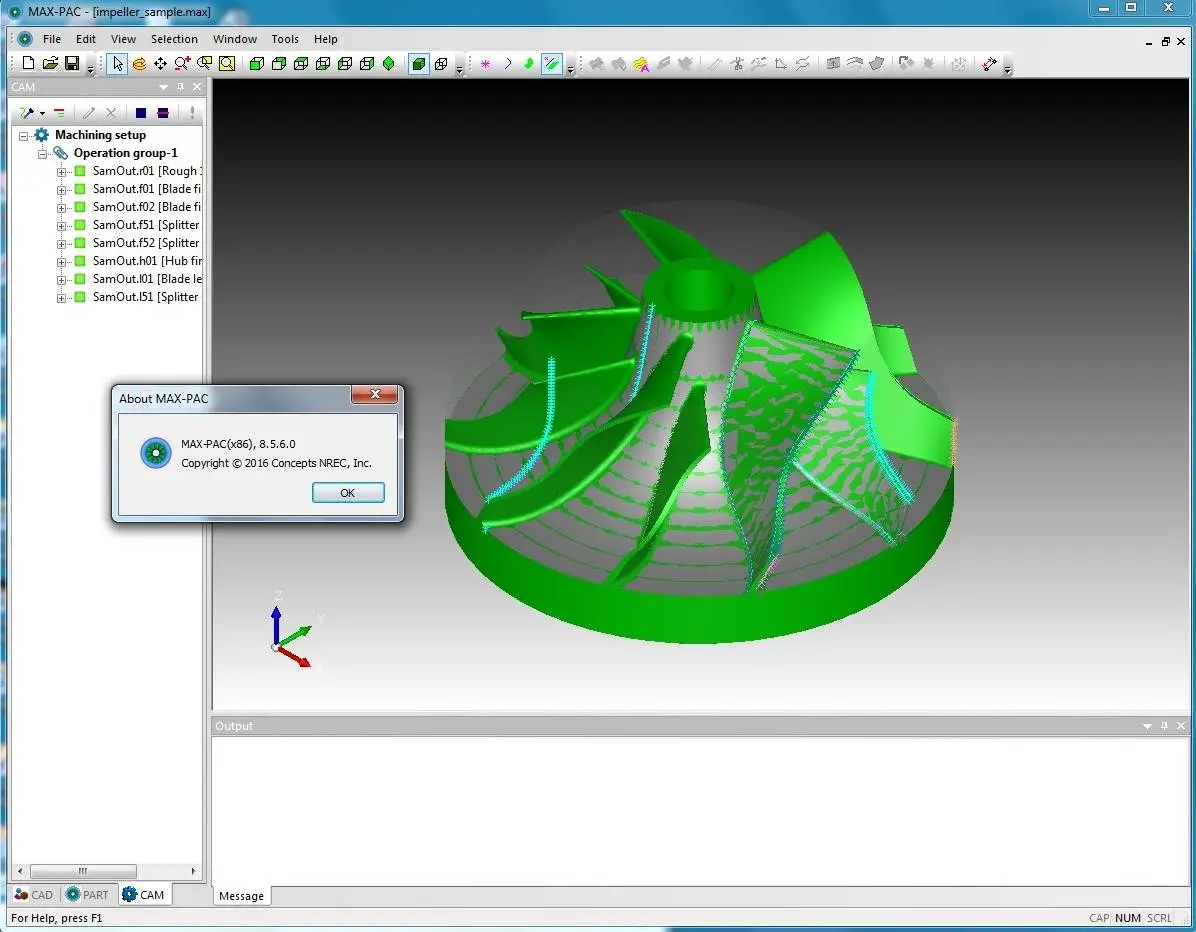Select the CAM tab at bottom

click(143, 895)
